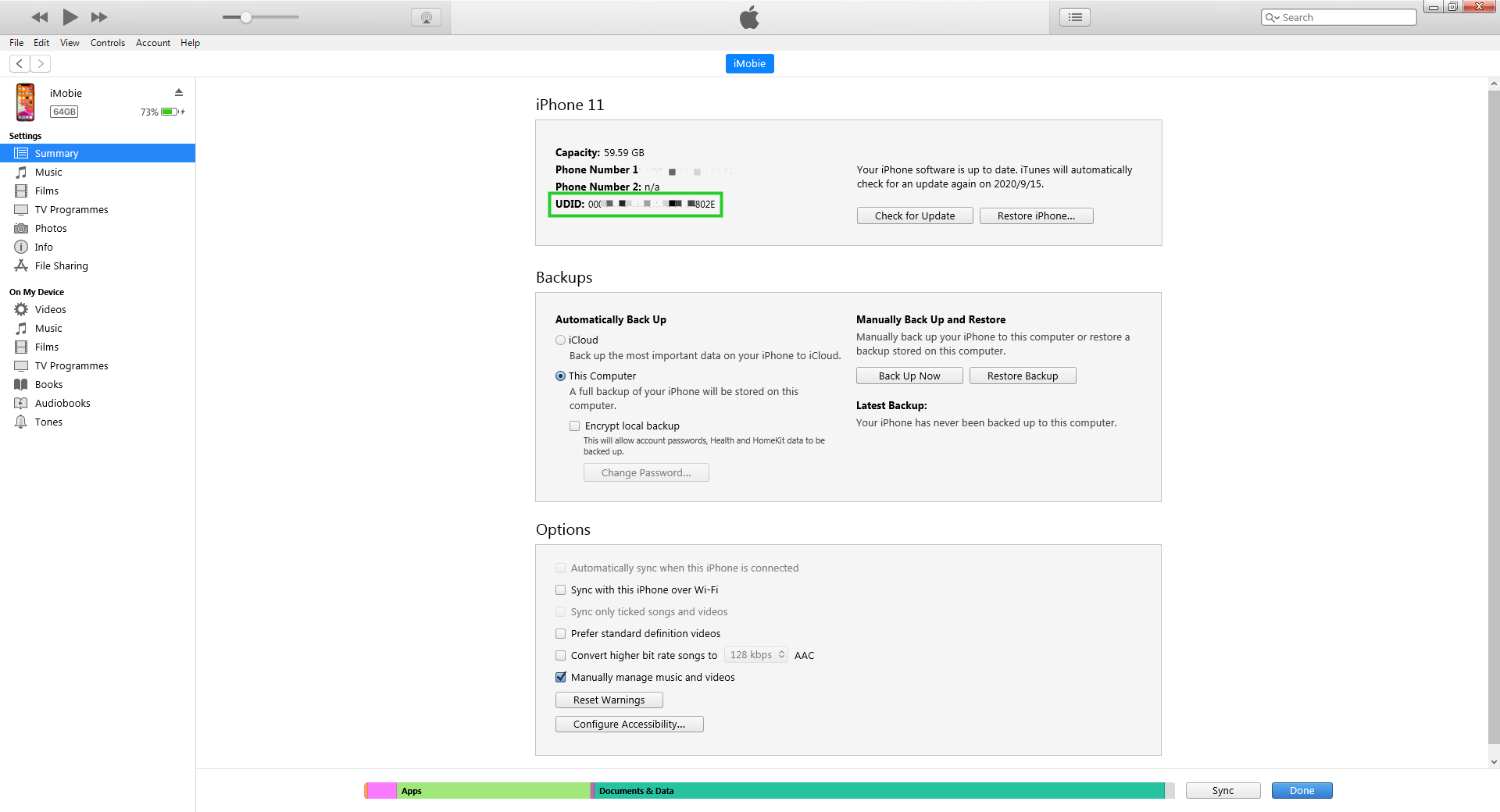This screenshot has height=812, width=1500.
Task: Click Restore Backup button
Action: point(1023,376)
